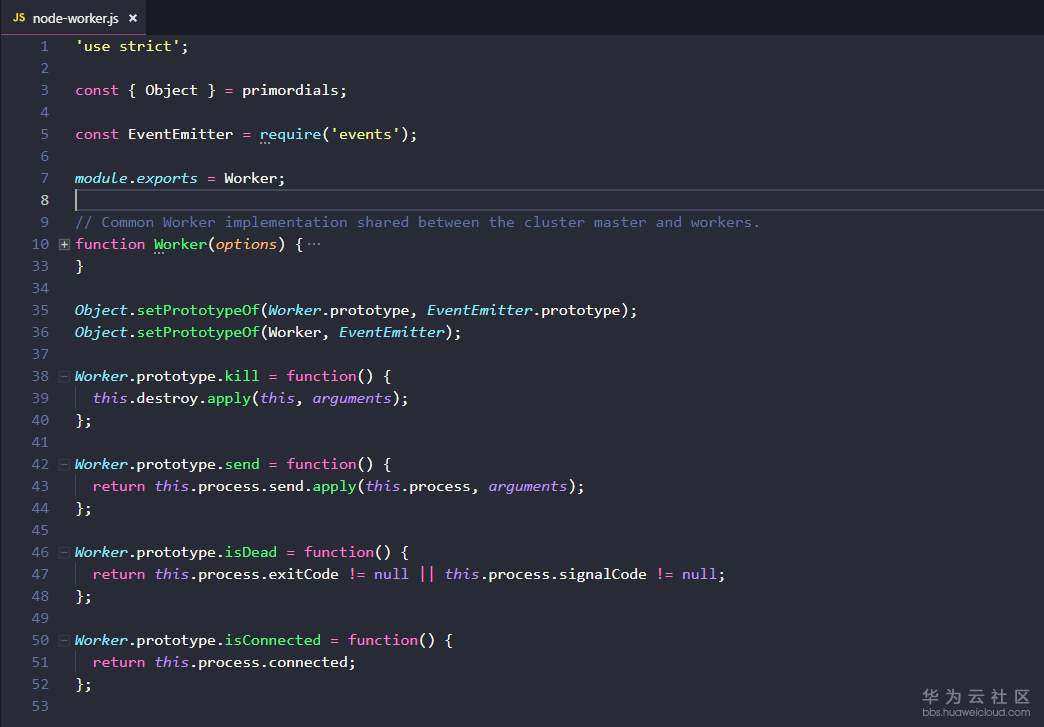Click line number 53 in the gutter

click(x=40, y=706)
